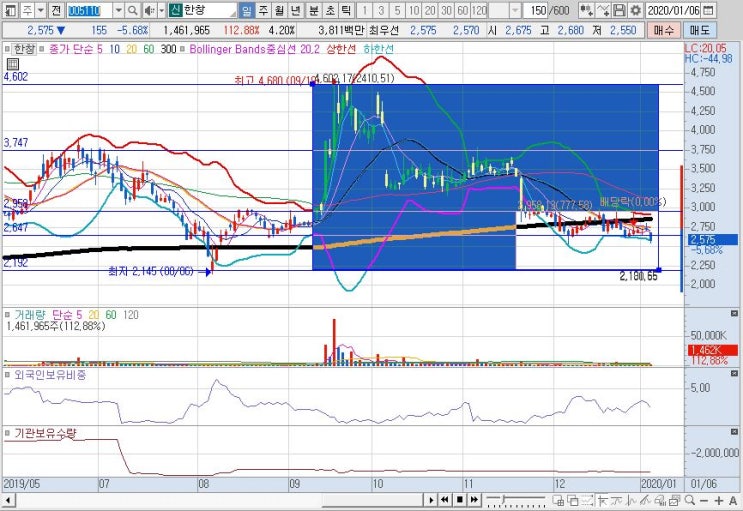Set interval to 30
The height and width of the screenshot is (511, 743).
[x=446, y=10]
